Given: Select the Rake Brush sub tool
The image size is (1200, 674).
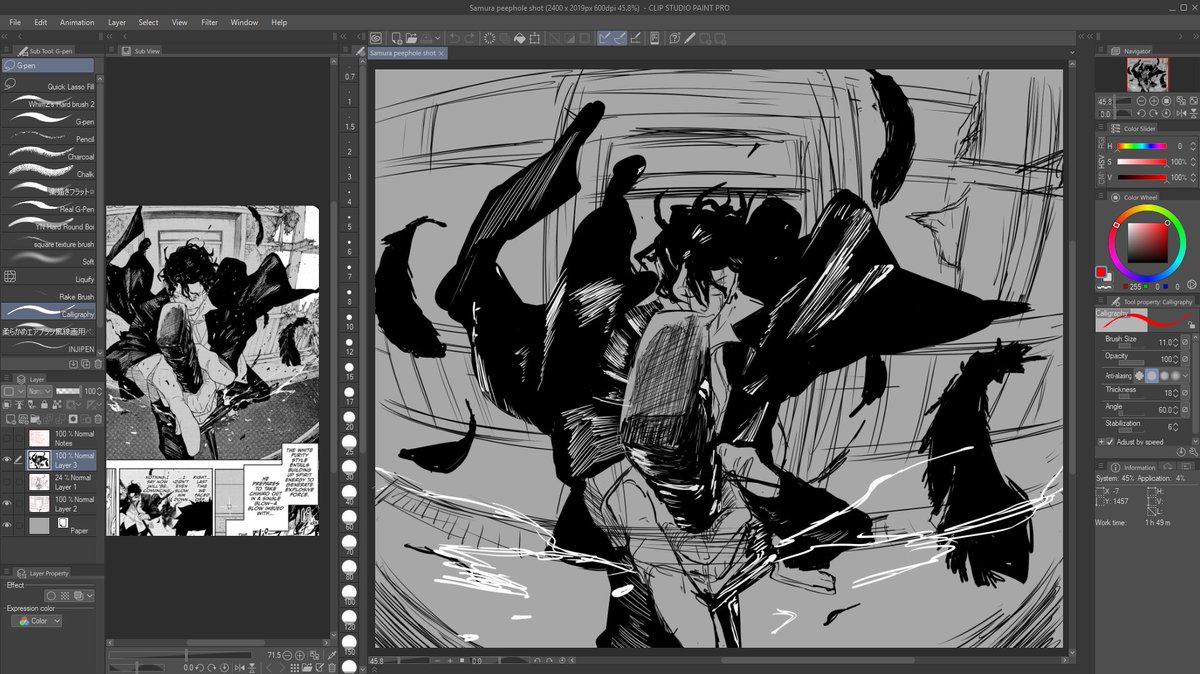Looking at the screenshot, I should [x=48, y=296].
